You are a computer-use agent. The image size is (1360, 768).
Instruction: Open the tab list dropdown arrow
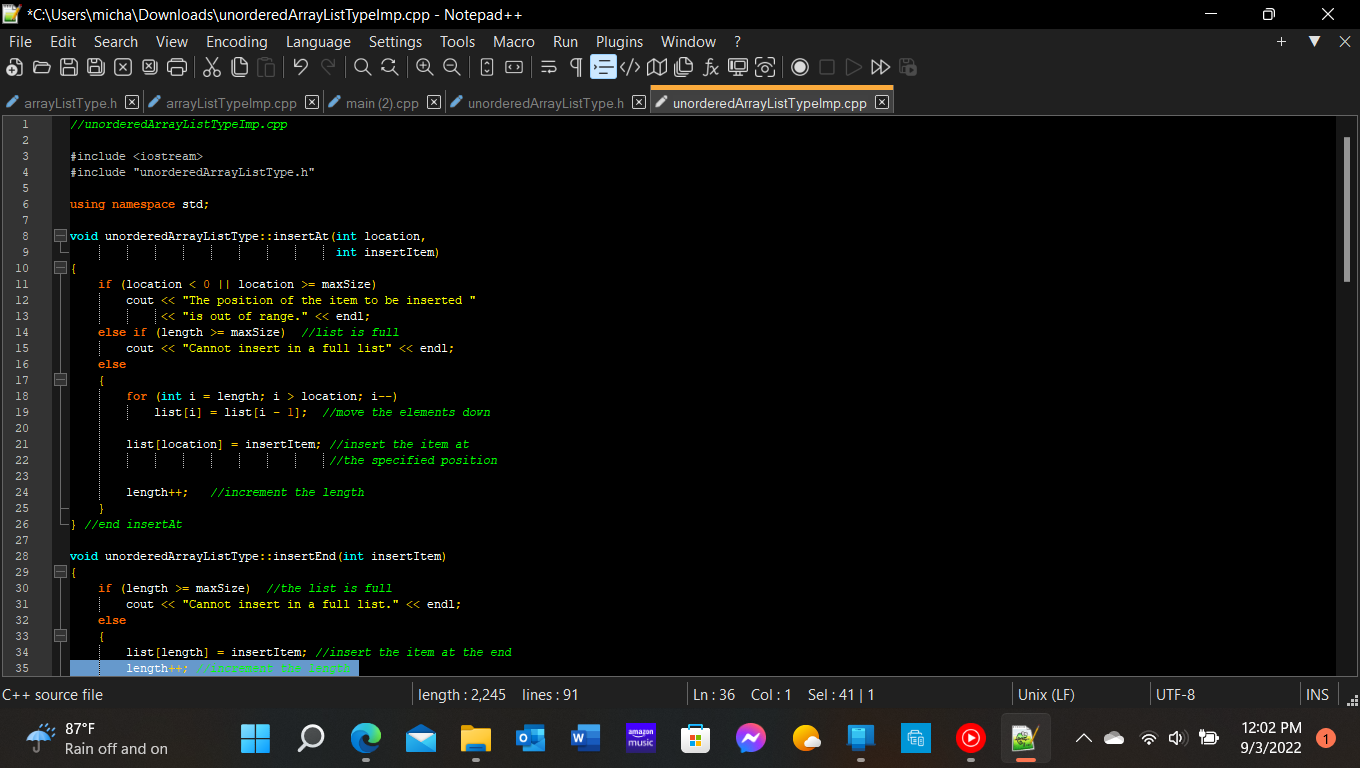(x=1312, y=41)
